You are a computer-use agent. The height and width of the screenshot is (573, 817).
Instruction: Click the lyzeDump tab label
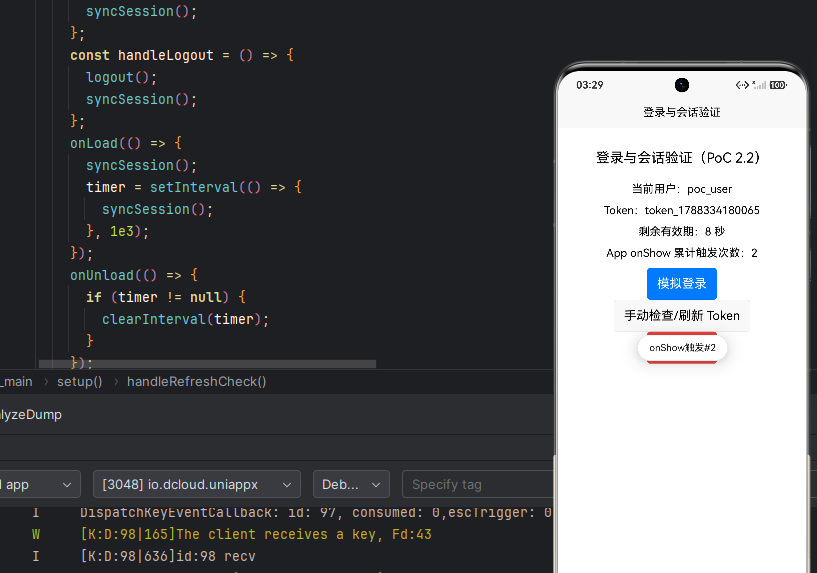(31, 415)
